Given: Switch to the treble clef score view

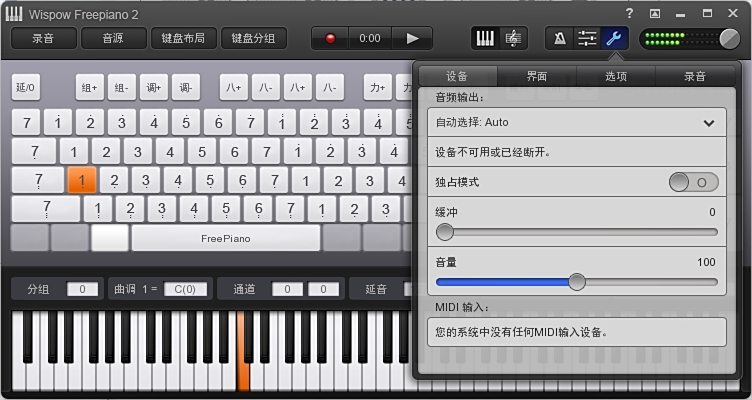Looking at the screenshot, I should coord(513,38).
